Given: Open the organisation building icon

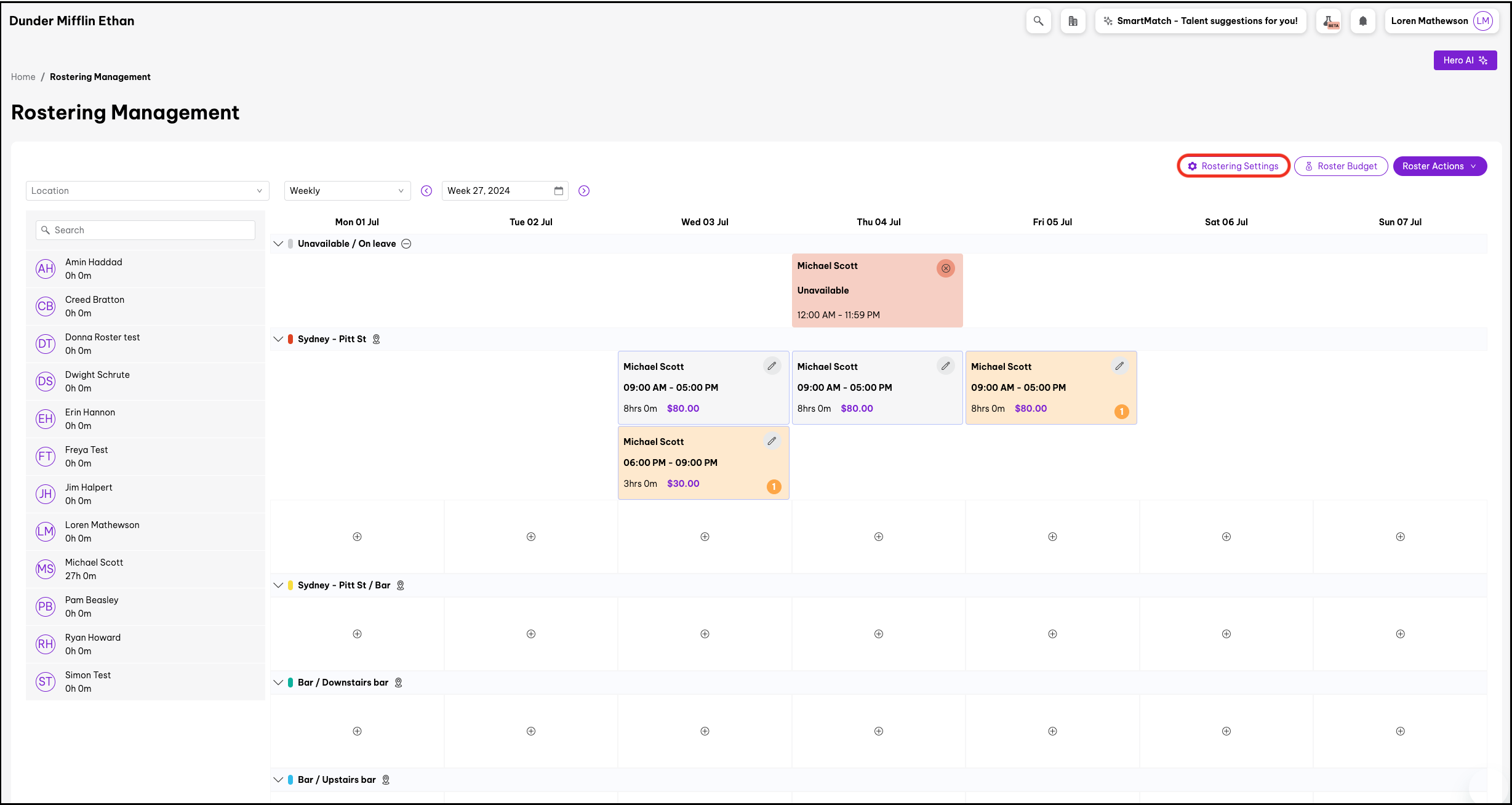Looking at the screenshot, I should coord(1073,21).
